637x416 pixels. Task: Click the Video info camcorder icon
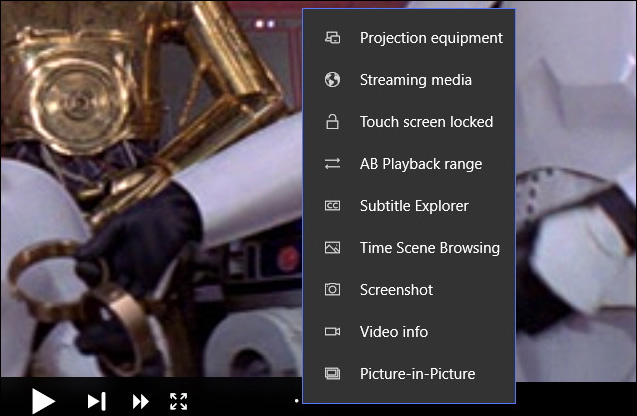pos(333,332)
